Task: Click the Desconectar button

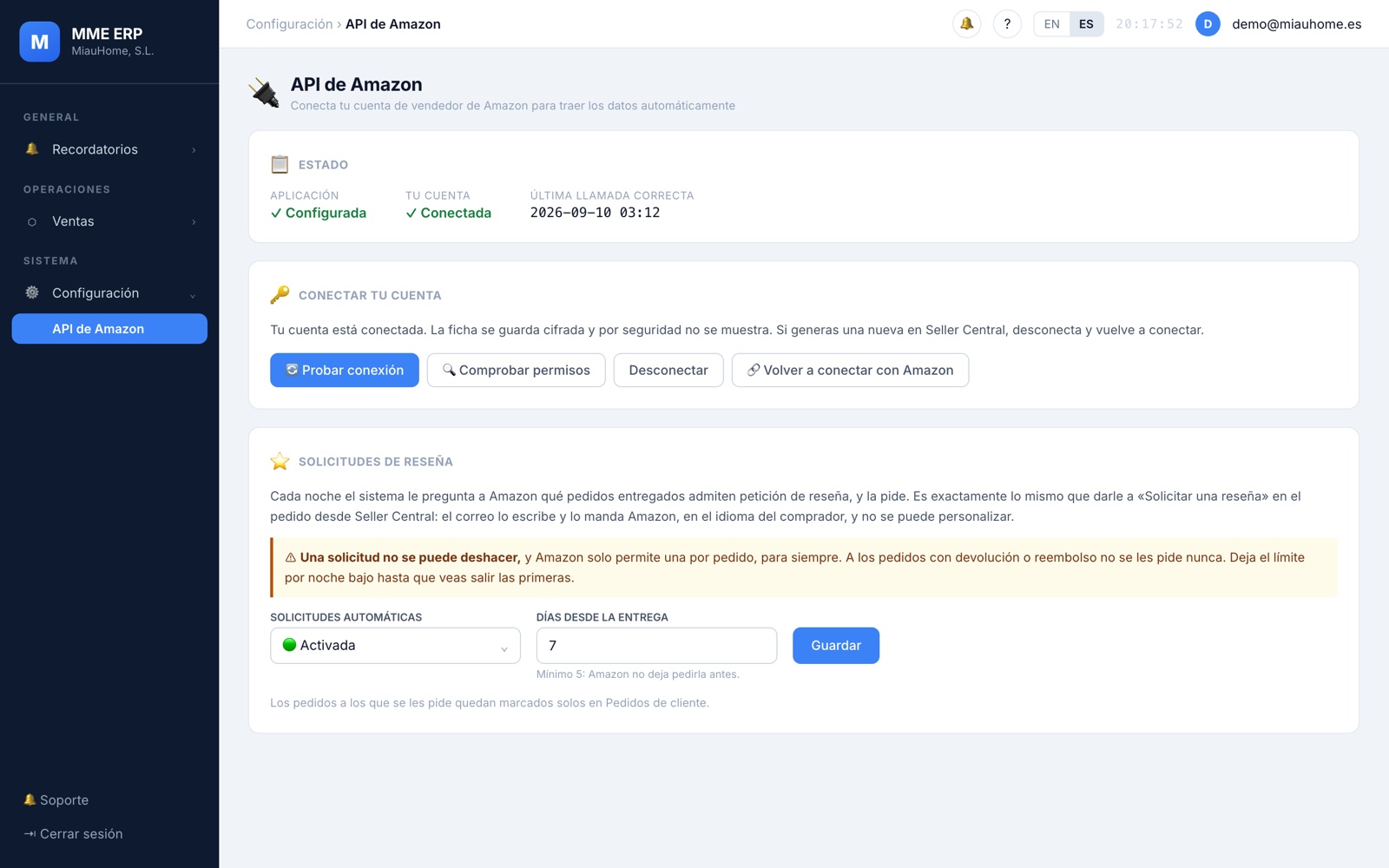Action: [668, 370]
